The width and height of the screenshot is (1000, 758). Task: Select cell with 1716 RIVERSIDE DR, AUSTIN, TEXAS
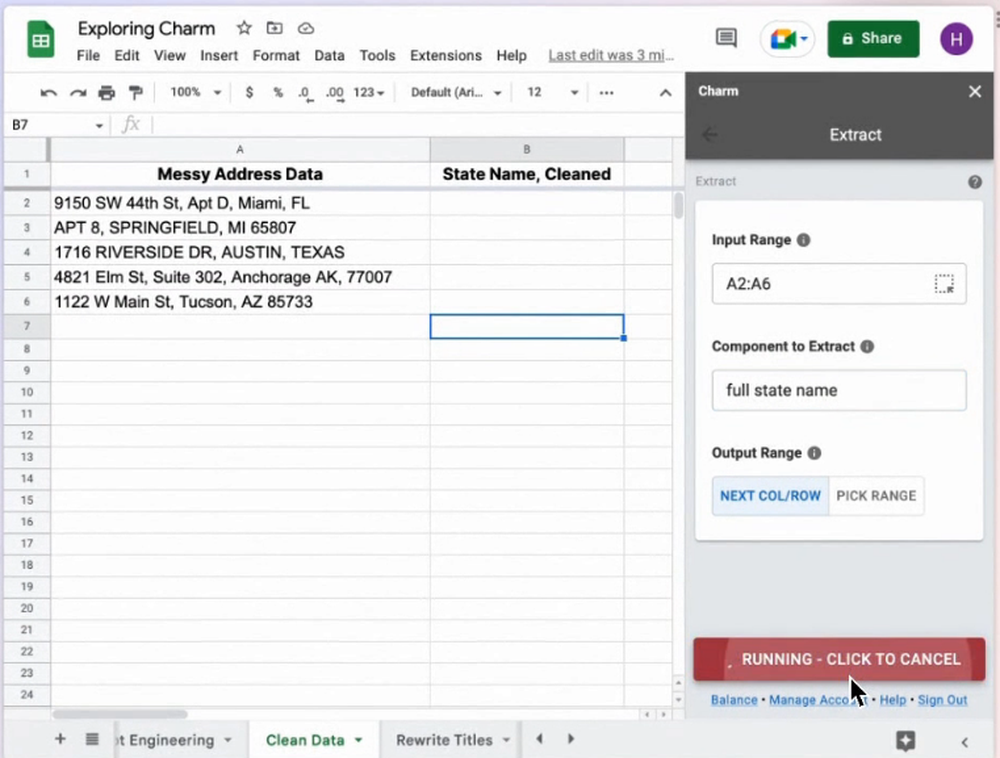coord(240,252)
